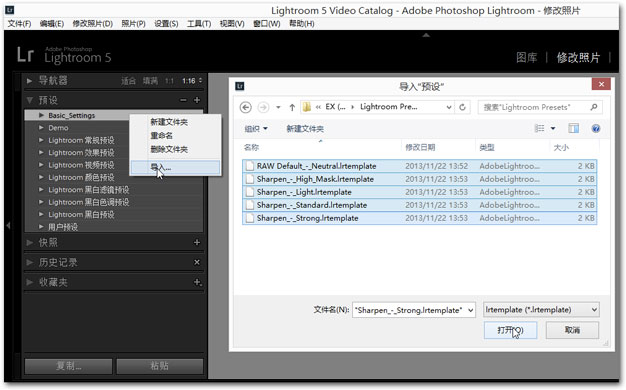Expand the 收藏夹 panel
626x390 pixels.
[30, 282]
